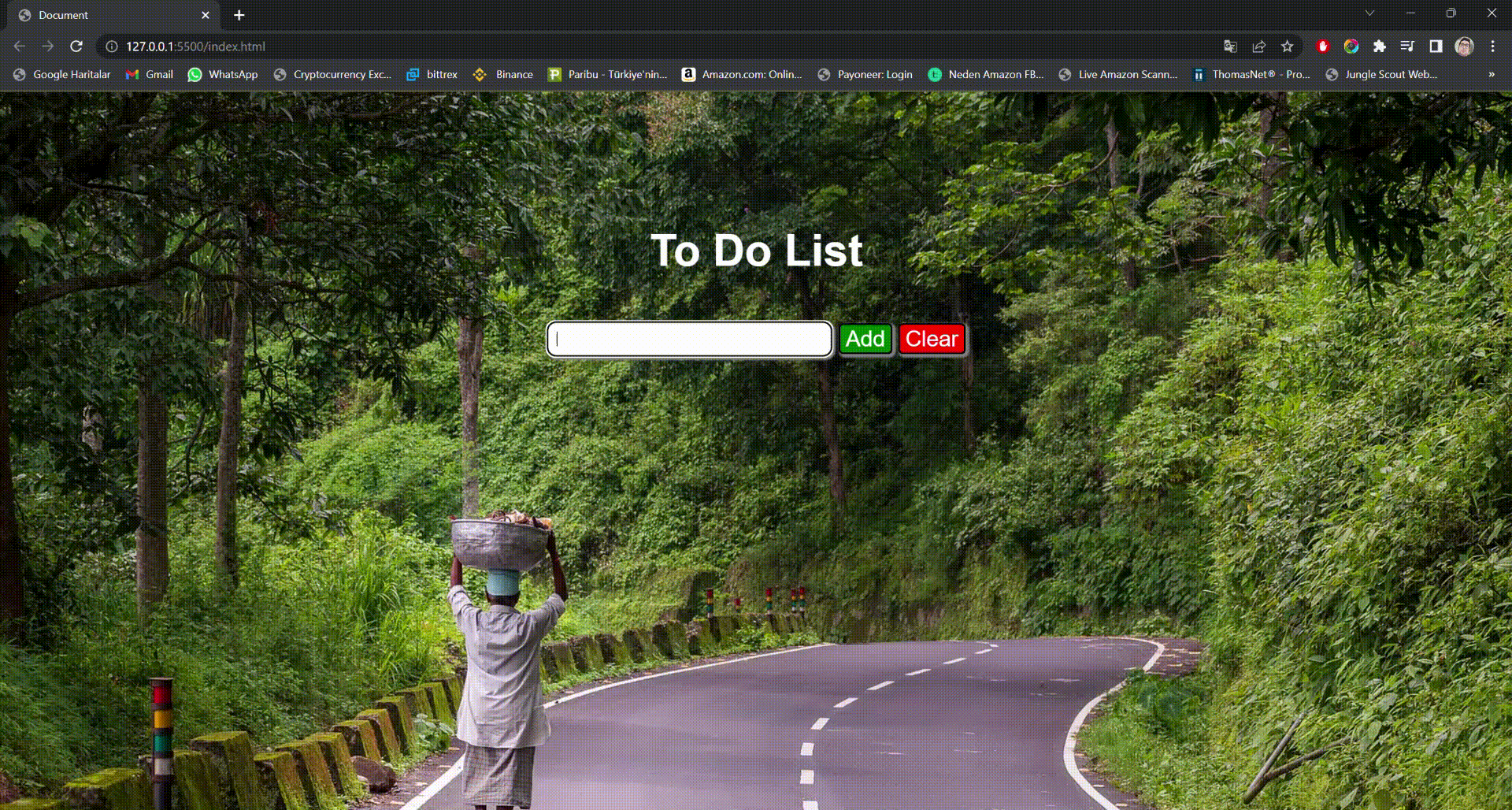The image size is (1512, 810).
Task: Open the profile avatar menu
Action: pos(1464,46)
